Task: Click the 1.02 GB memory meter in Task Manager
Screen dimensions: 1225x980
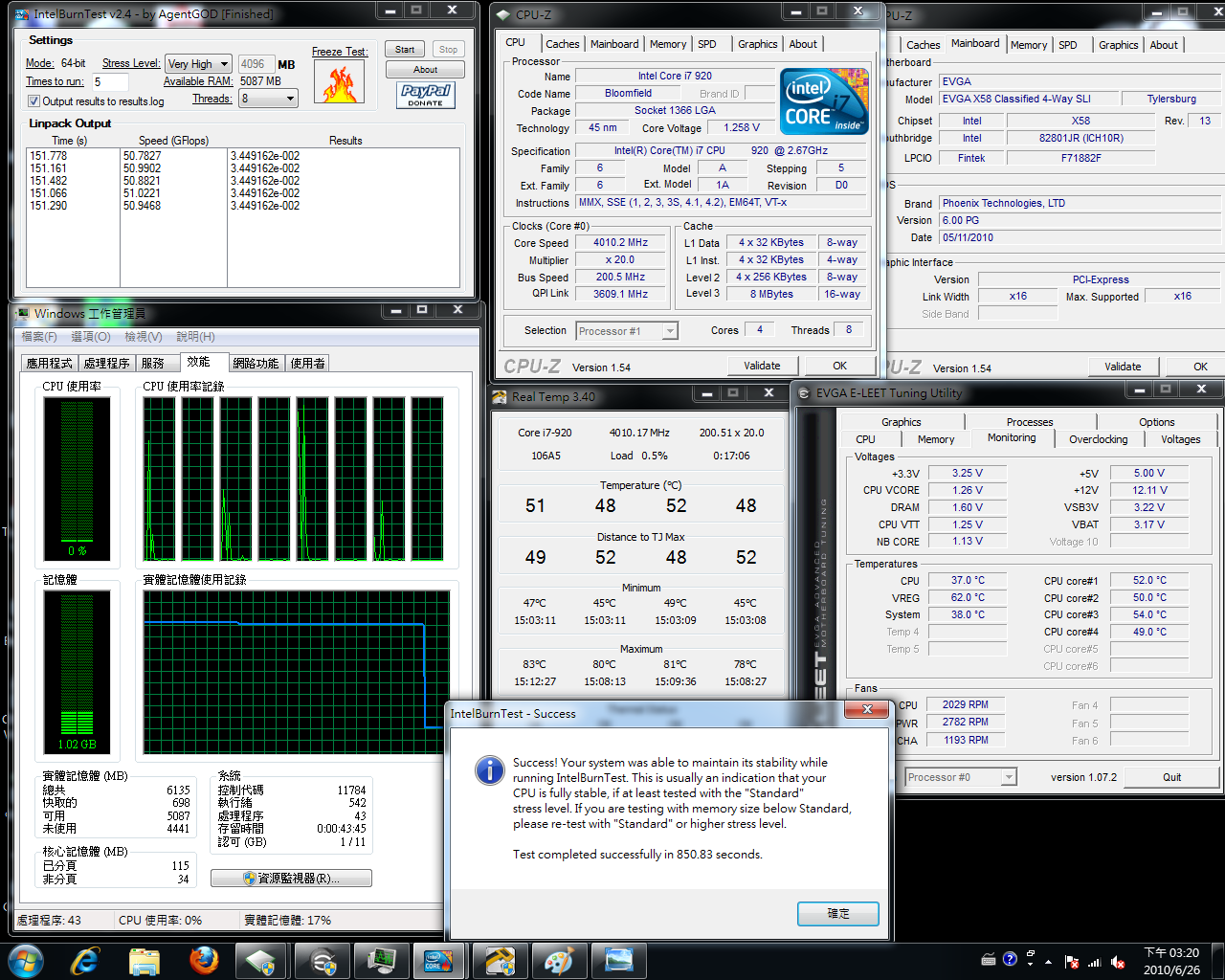Action: point(77,672)
